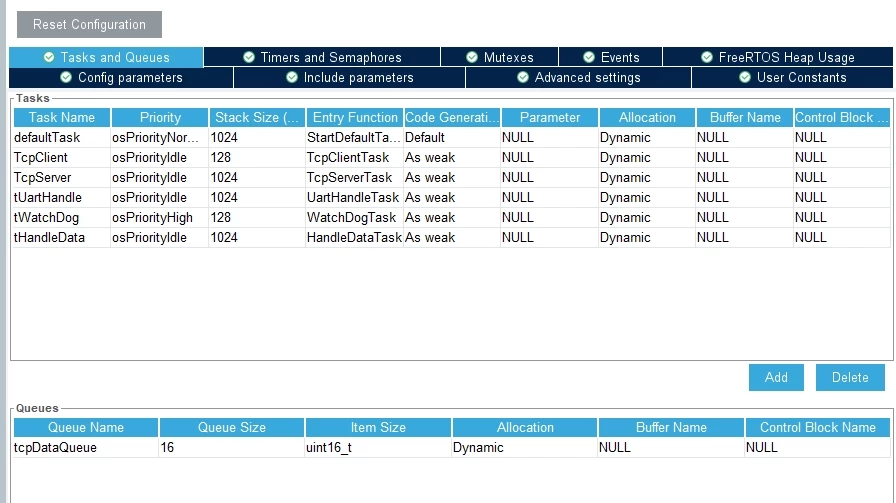Click check icon on Timers and Semaphores tab
Viewport: 896px width, 503px height.
(249, 57)
